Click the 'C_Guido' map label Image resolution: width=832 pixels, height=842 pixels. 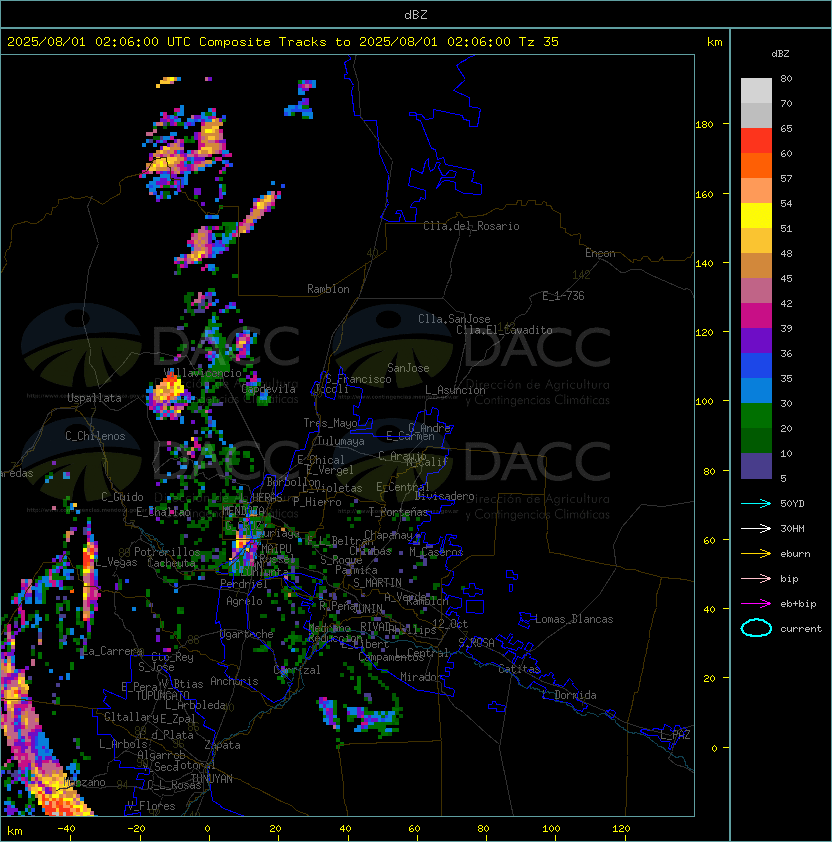[x=122, y=497]
